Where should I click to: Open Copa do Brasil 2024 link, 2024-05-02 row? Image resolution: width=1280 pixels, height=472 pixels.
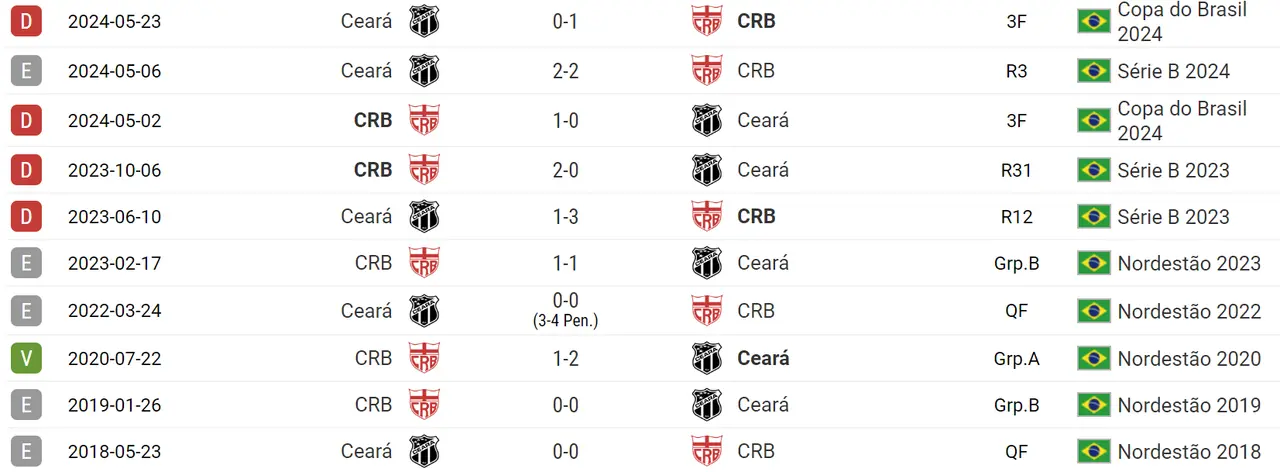(1182, 120)
